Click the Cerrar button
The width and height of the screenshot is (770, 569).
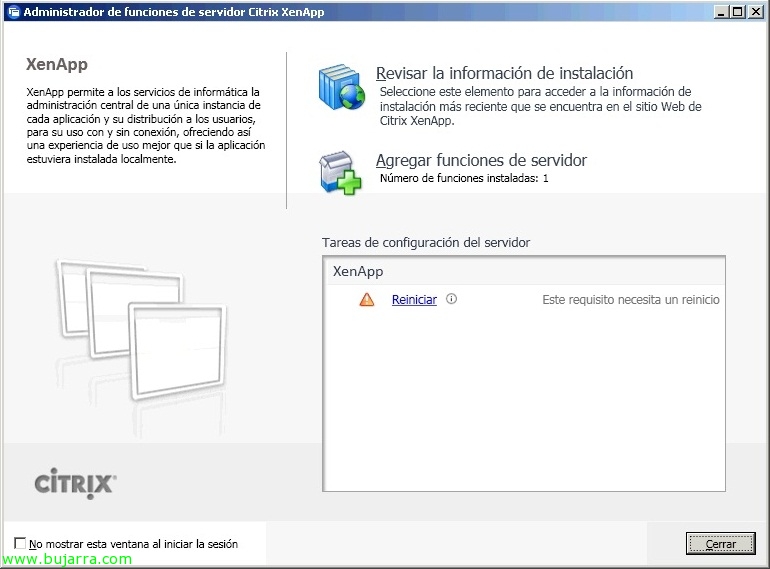720,543
